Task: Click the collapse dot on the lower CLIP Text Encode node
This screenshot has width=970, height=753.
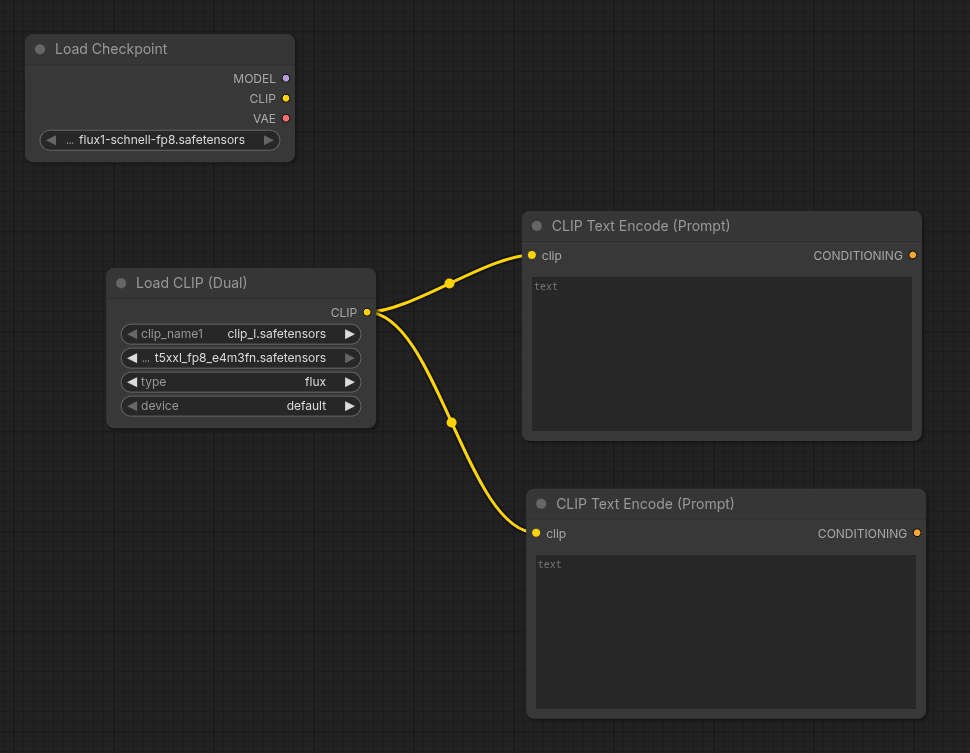Action: tap(541, 504)
